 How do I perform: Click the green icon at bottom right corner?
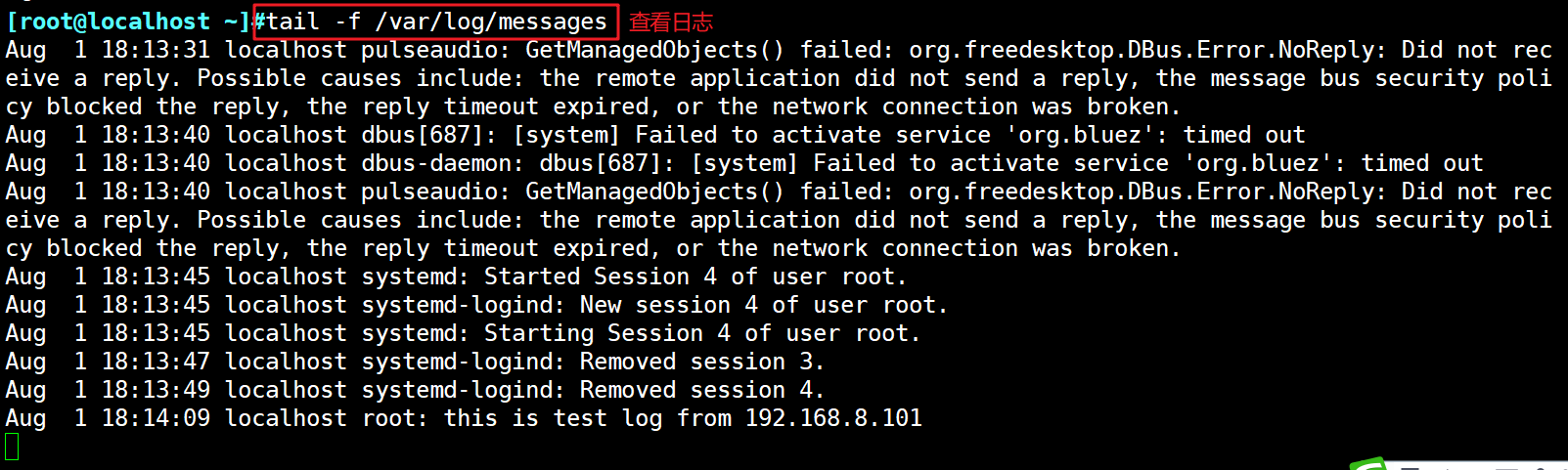coord(1369,463)
